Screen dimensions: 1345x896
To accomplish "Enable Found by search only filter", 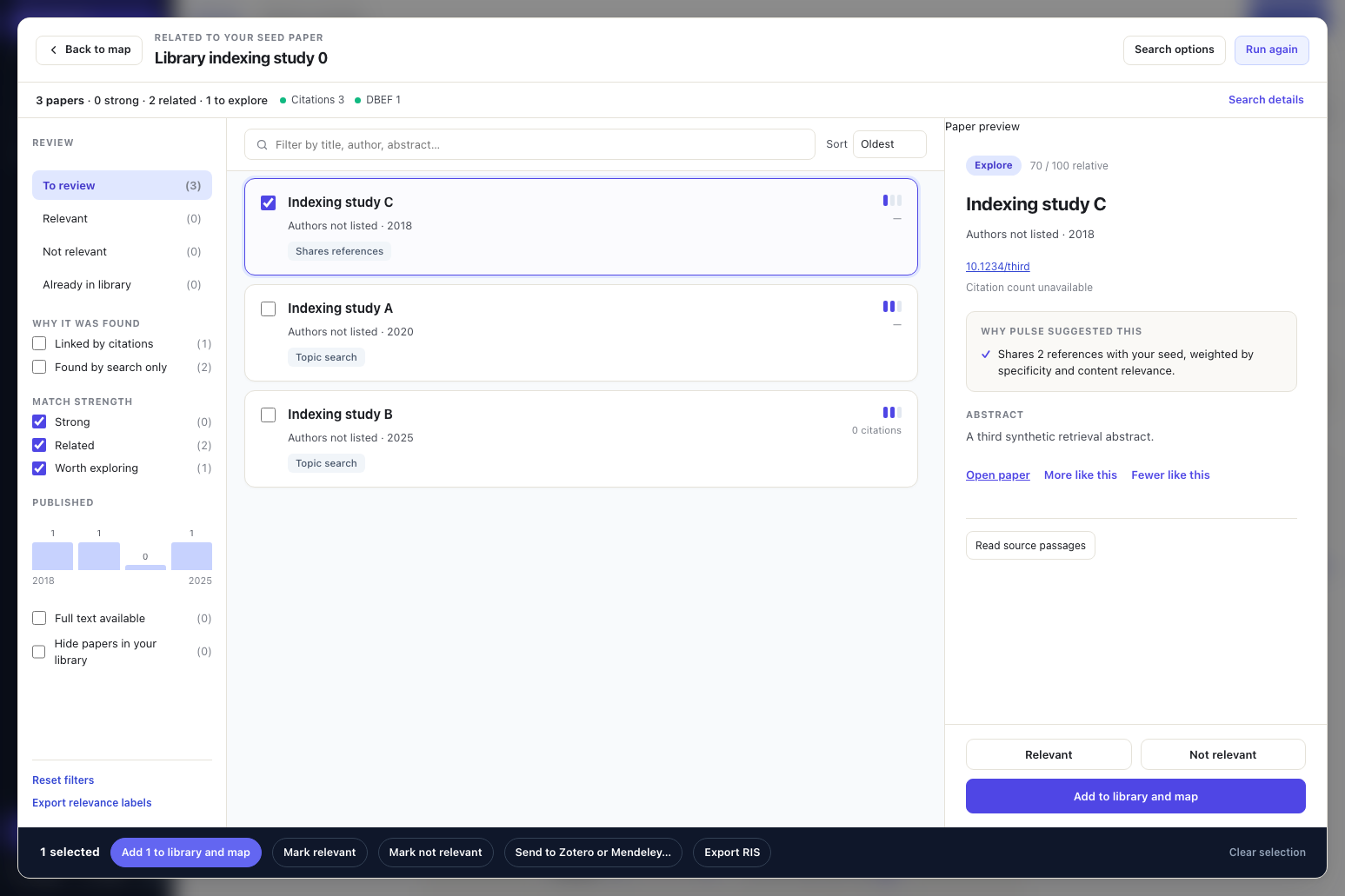I will pos(39,367).
